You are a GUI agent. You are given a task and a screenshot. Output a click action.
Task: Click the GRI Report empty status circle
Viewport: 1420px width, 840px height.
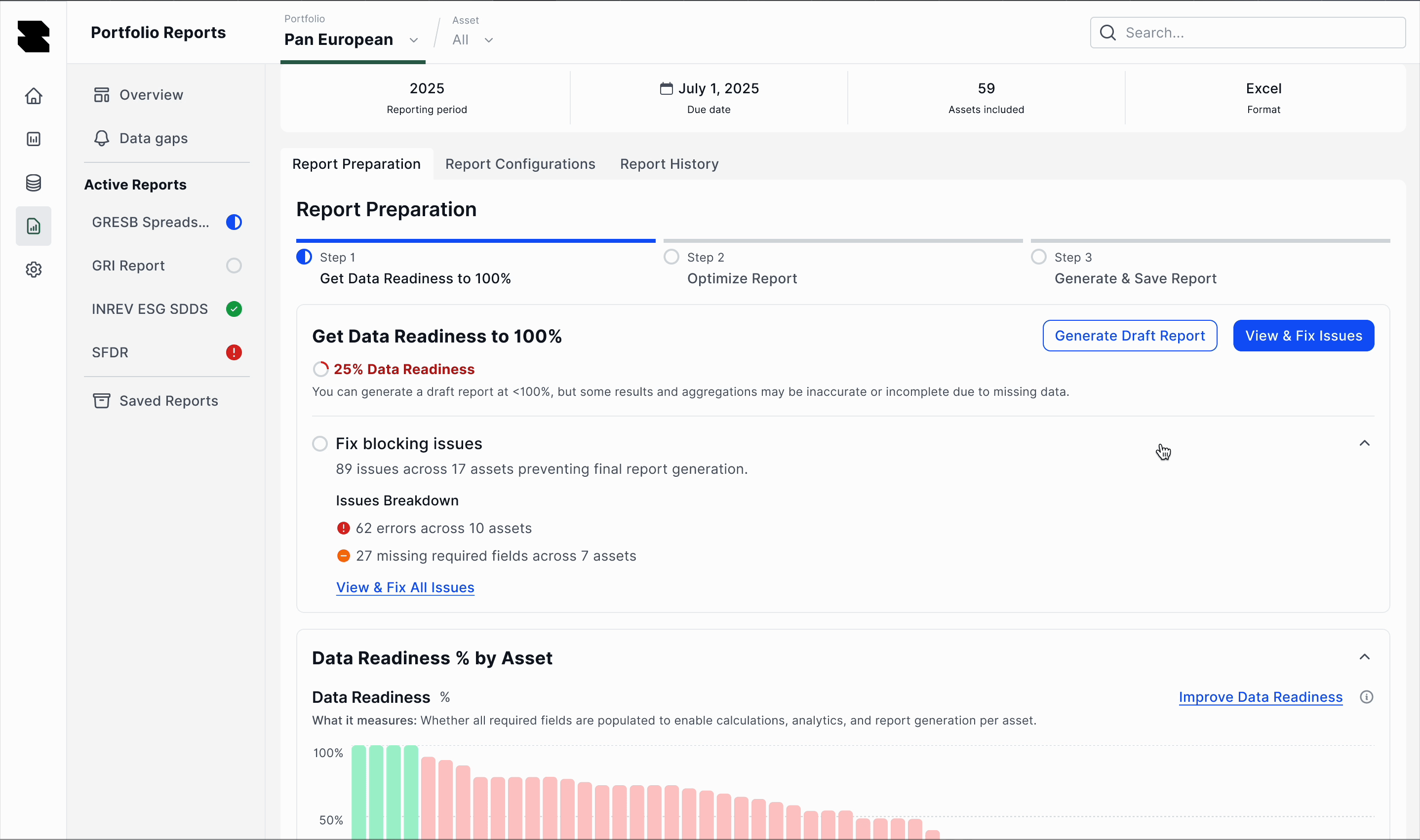click(234, 266)
